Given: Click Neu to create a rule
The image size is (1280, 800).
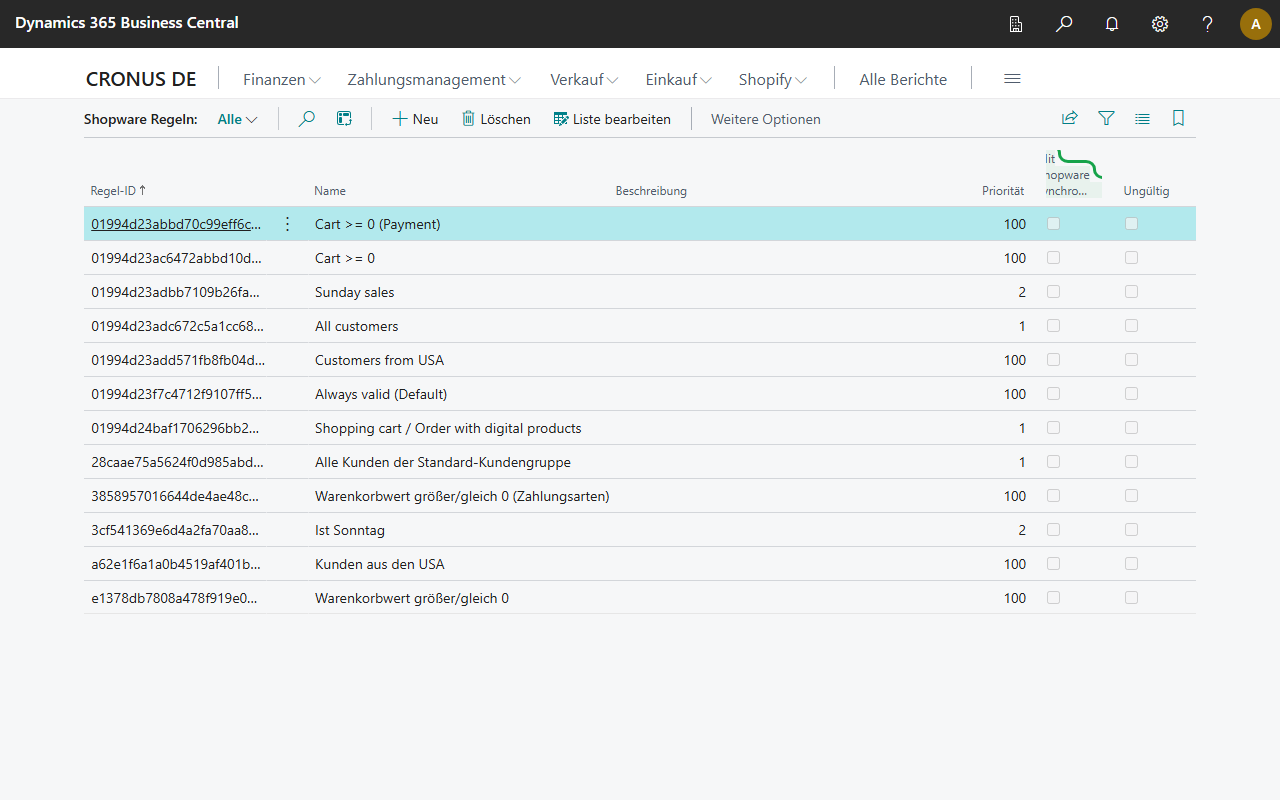Looking at the screenshot, I should click(415, 119).
